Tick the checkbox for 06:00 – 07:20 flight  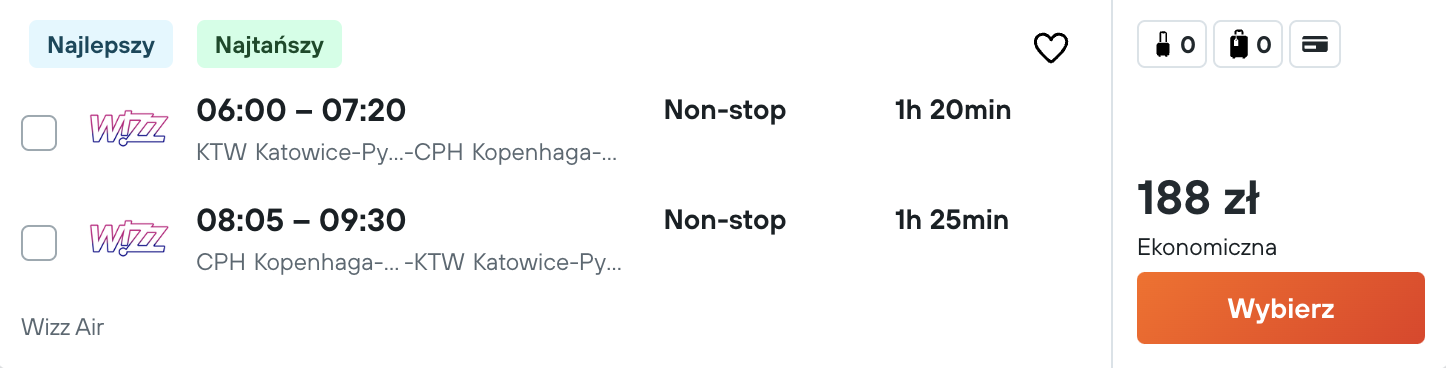coord(39,133)
